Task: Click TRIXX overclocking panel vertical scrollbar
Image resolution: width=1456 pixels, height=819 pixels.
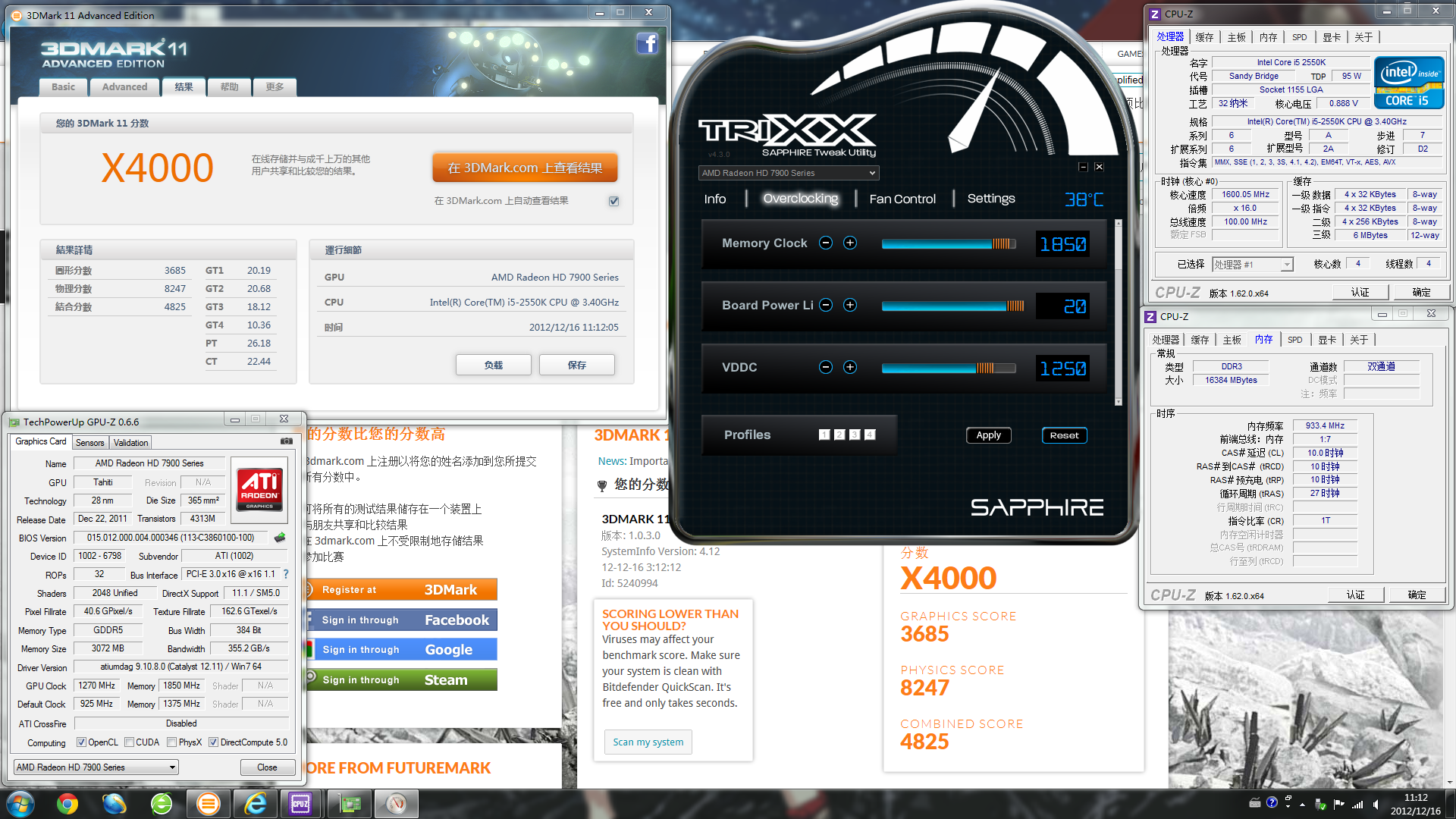Action: [1118, 312]
